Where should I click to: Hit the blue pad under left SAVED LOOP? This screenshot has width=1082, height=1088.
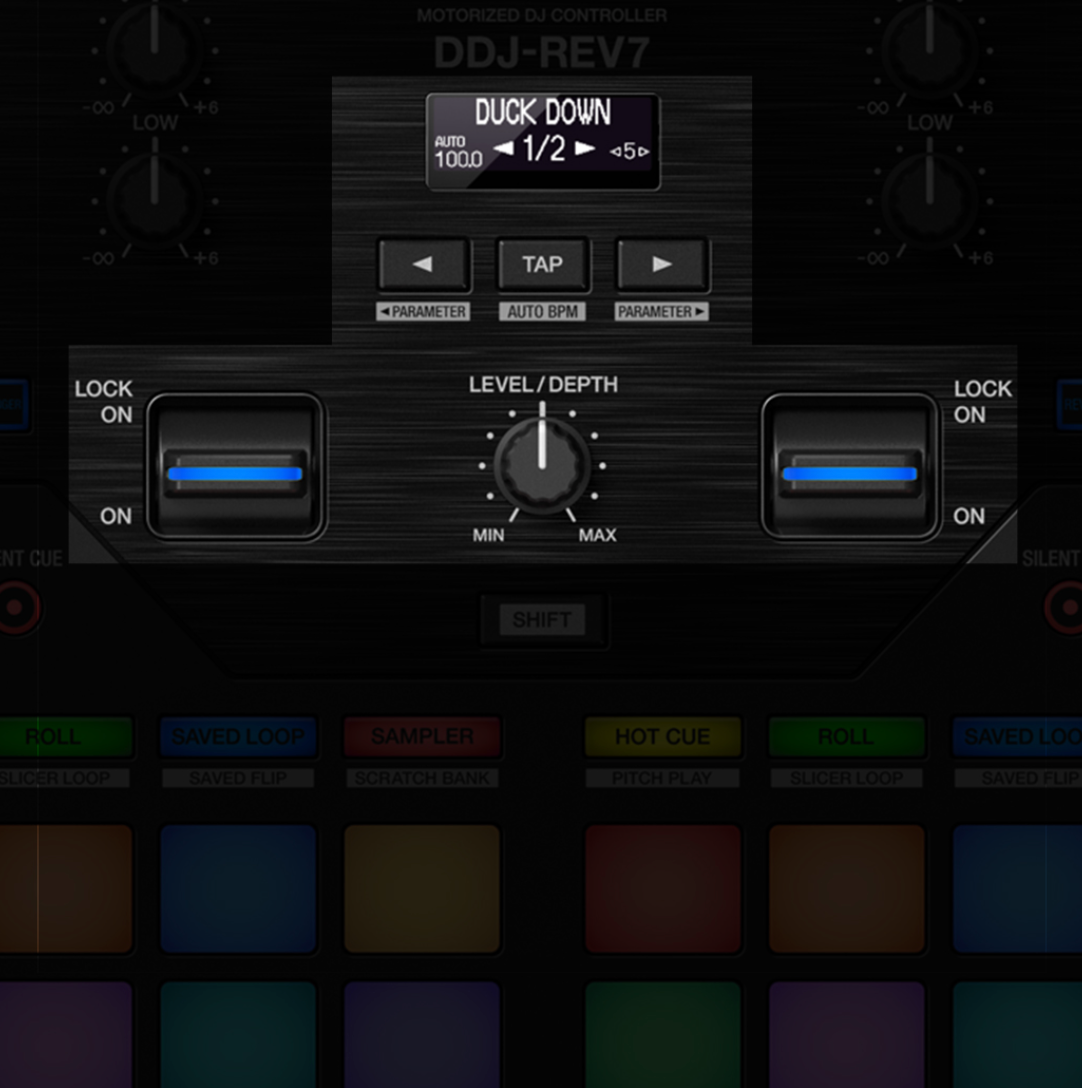tap(237, 888)
